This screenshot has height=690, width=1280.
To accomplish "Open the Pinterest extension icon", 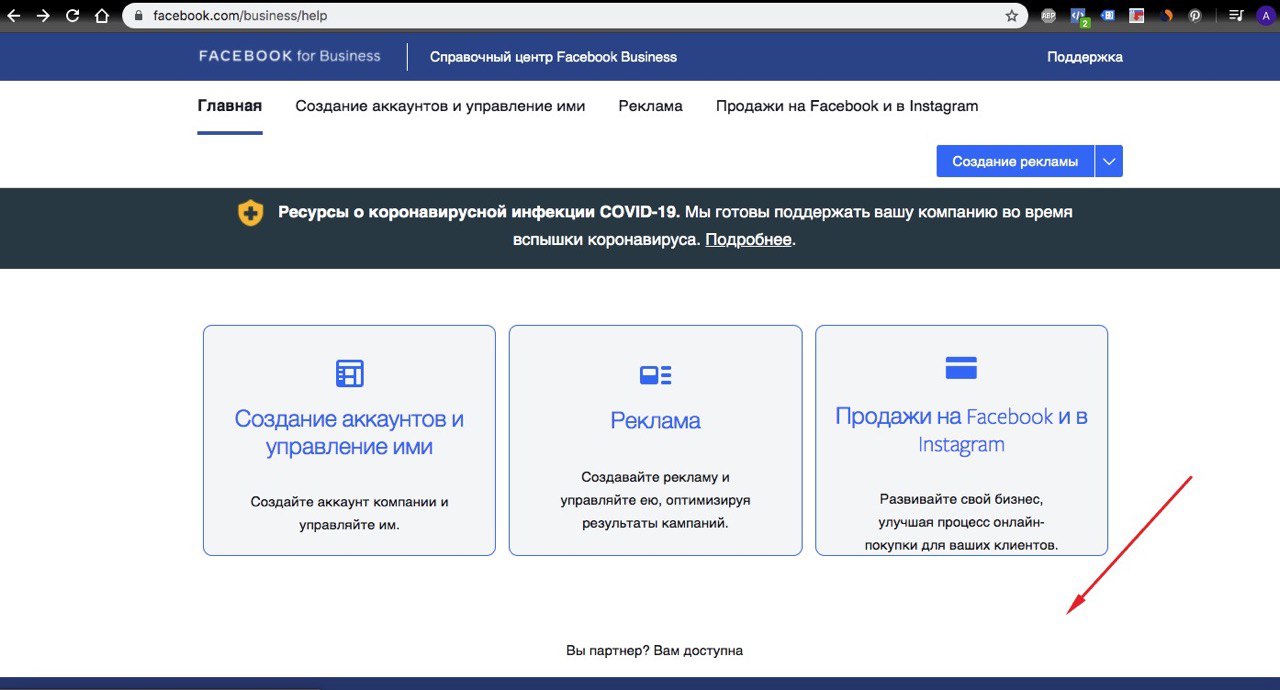I will click(1195, 16).
